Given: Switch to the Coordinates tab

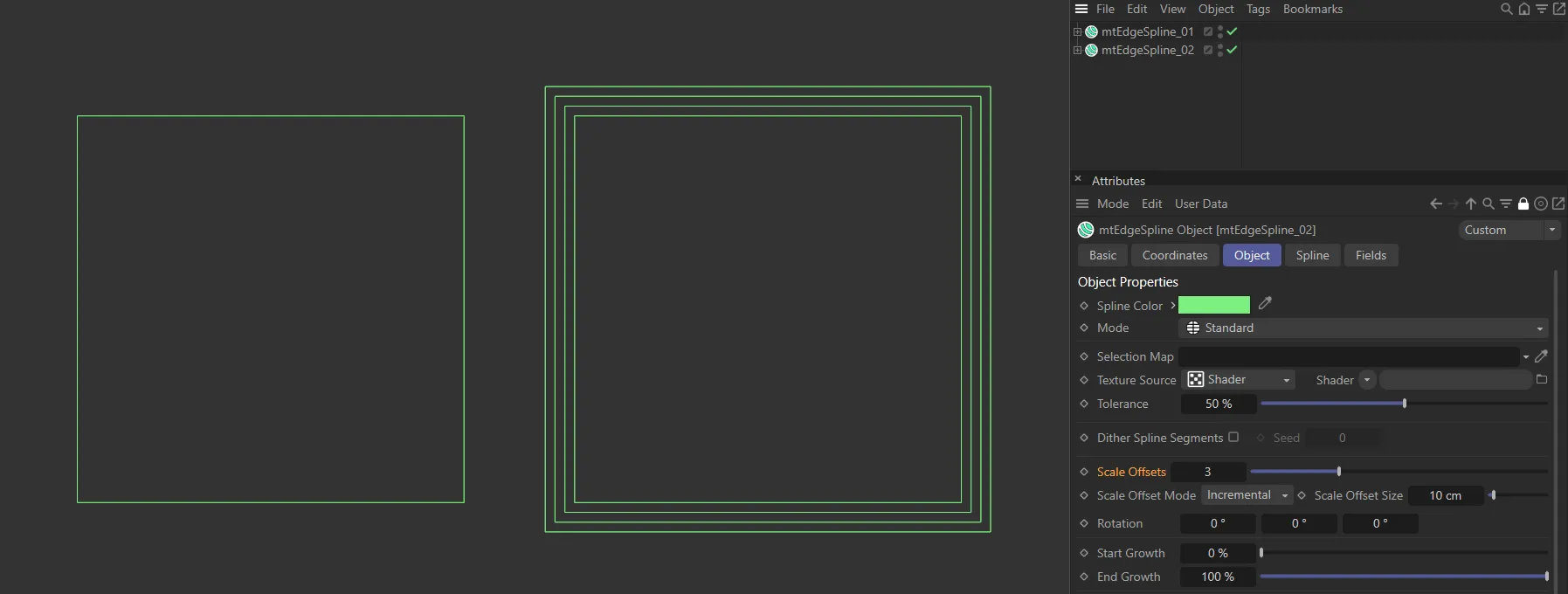Looking at the screenshot, I should coord(1175,255).
